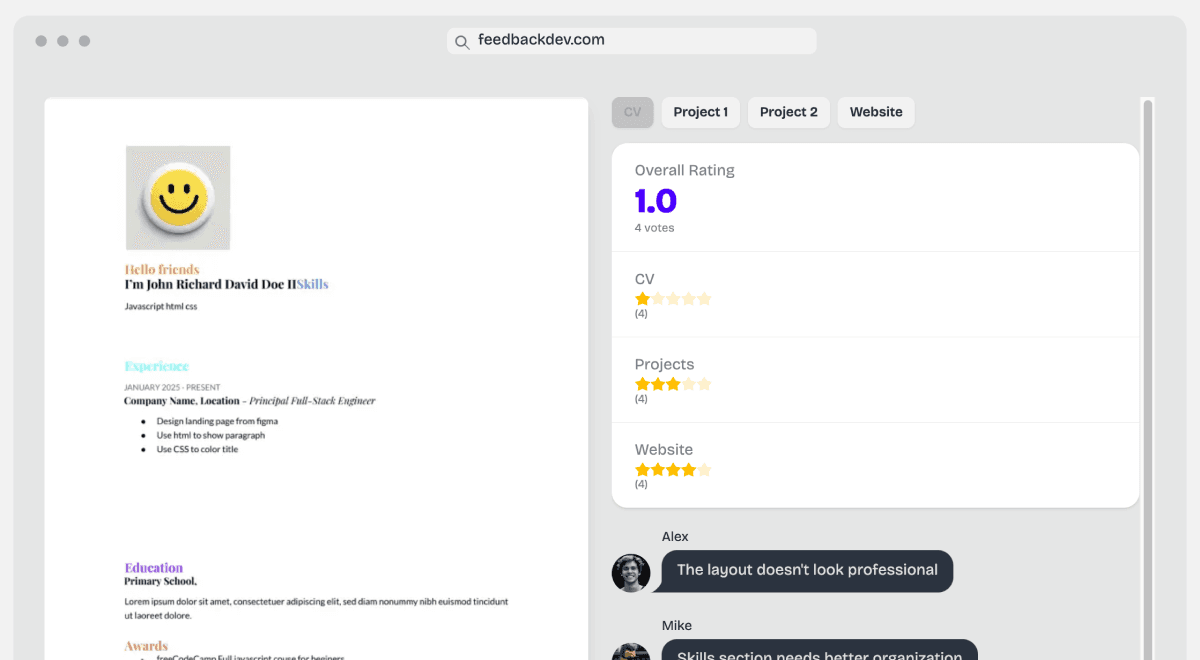
Task: Select the fourth star under Website
Action: pos(690,468)
